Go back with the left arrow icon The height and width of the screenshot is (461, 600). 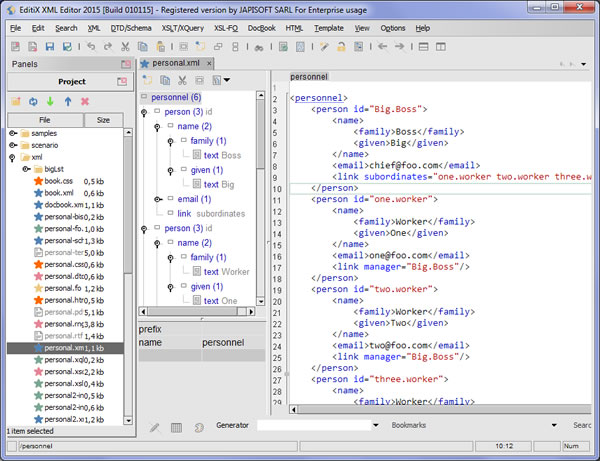coord(382,47)
